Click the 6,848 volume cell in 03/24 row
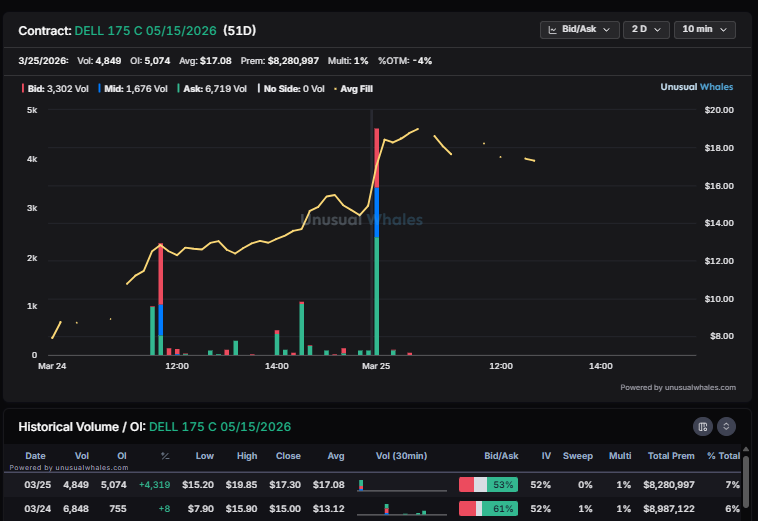The image size is (758, 521). click(x=76, y=508)
